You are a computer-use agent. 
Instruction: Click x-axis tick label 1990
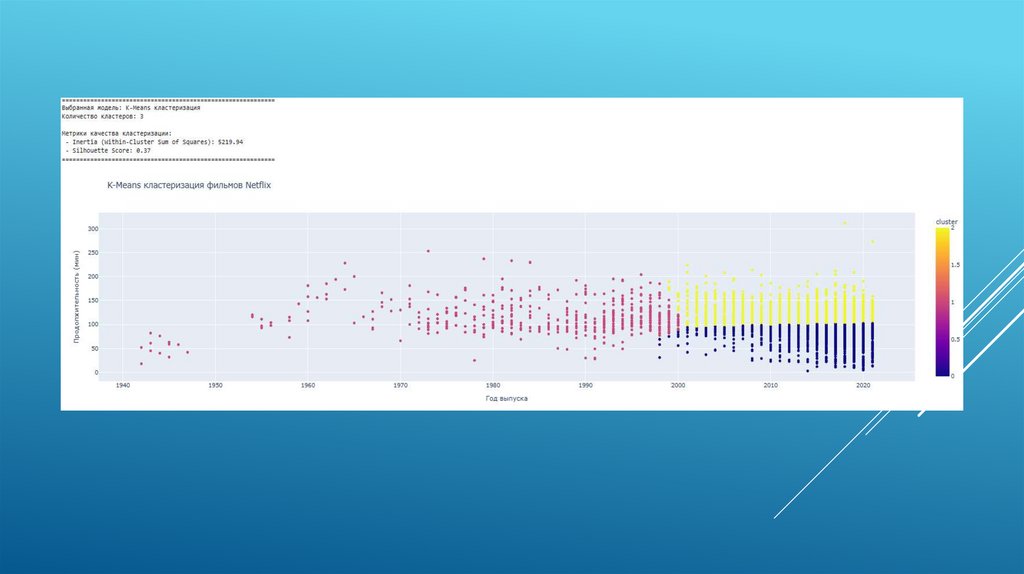pos(586,385)
